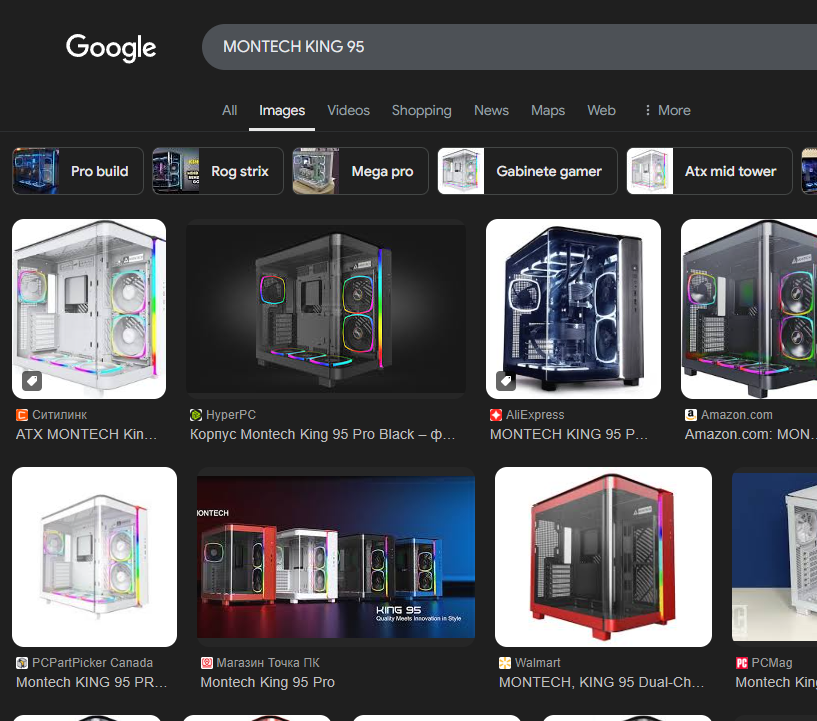The image size is (817, 721).
Task: Expand the More menu
Action: 667,110
